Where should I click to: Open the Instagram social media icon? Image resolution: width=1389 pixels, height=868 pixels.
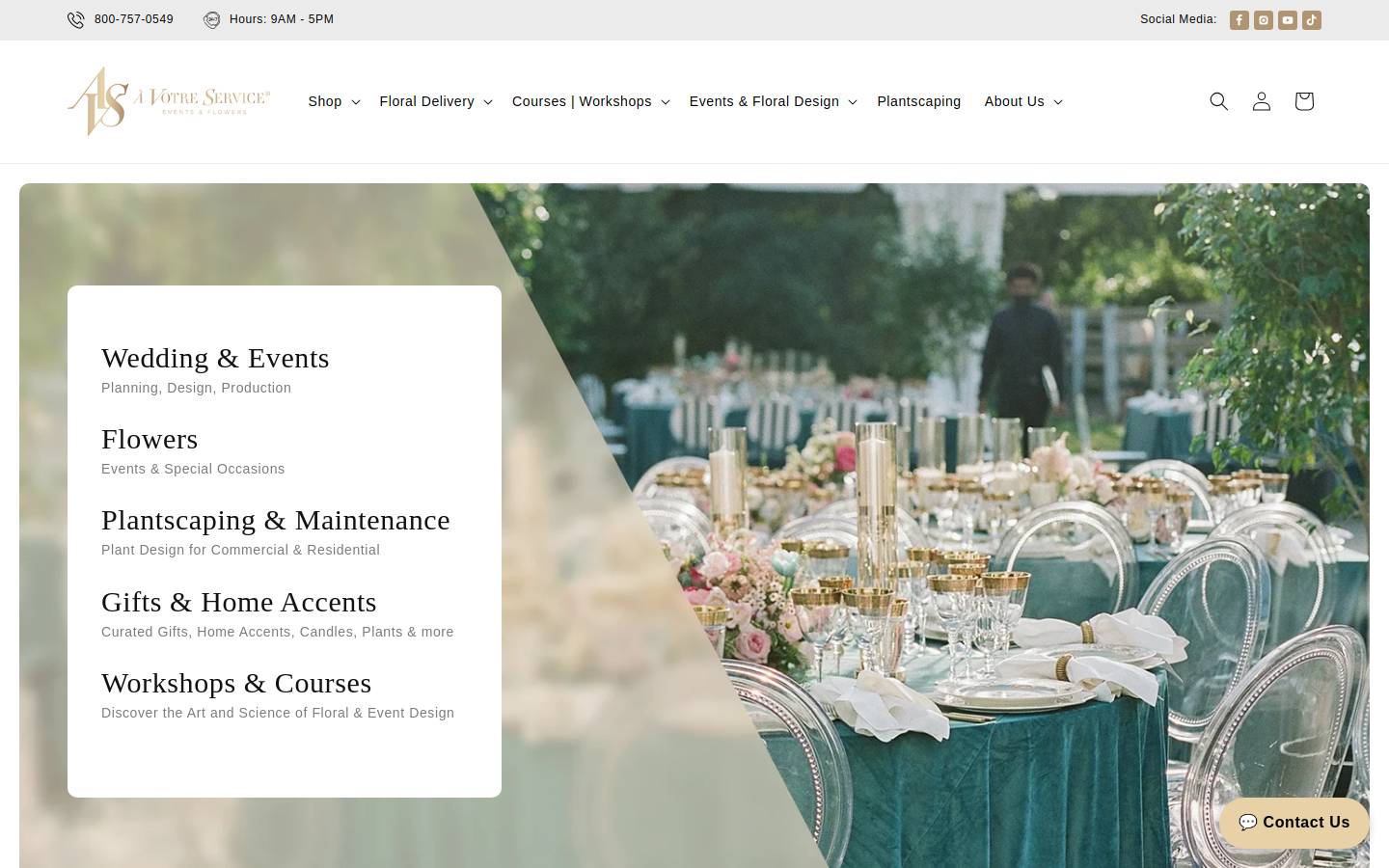coord(1264,19)
